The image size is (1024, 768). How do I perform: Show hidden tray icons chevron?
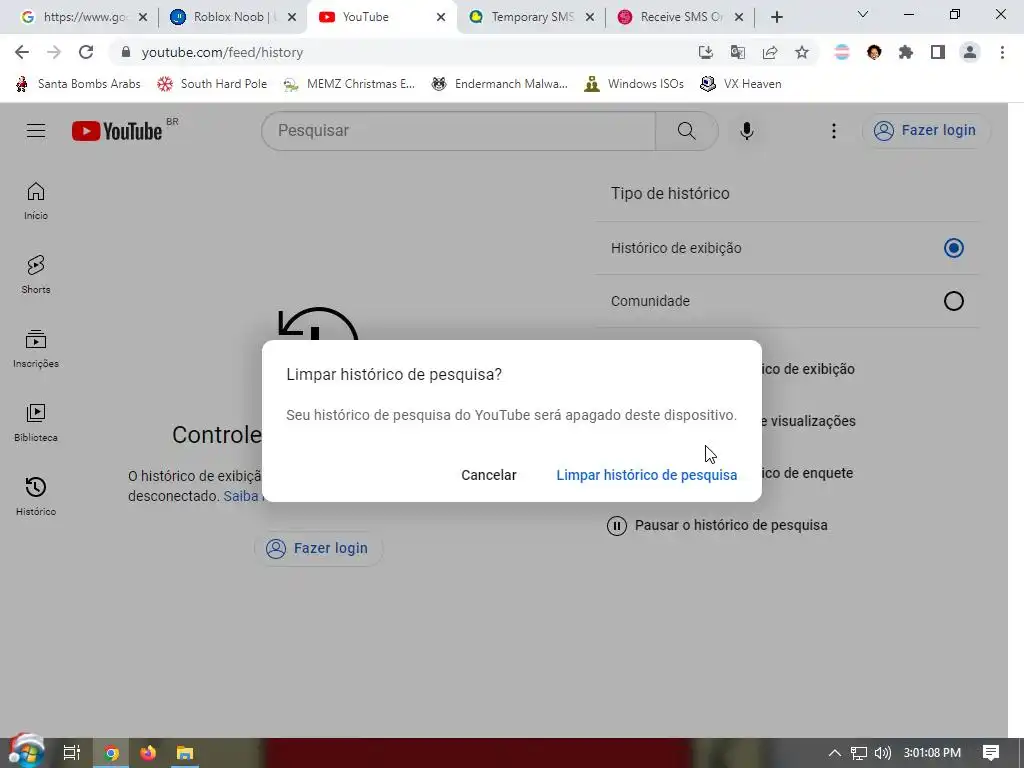coord(835,753)
